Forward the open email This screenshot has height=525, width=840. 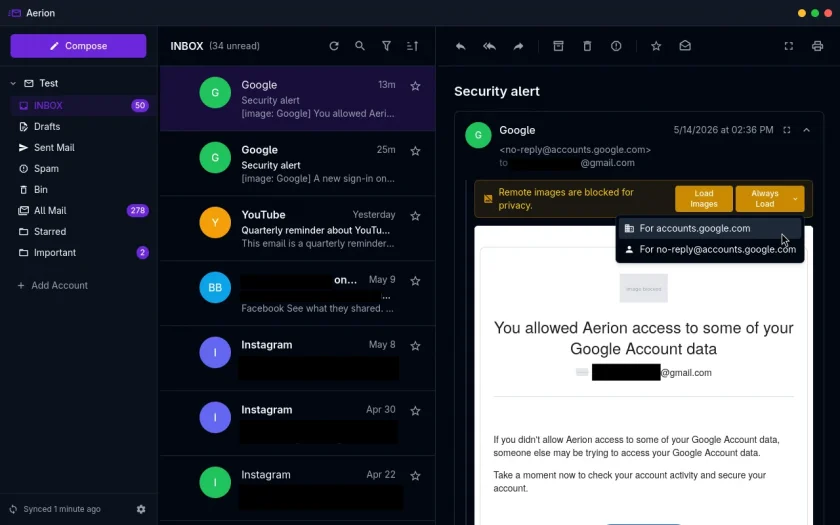click(518, 46)
